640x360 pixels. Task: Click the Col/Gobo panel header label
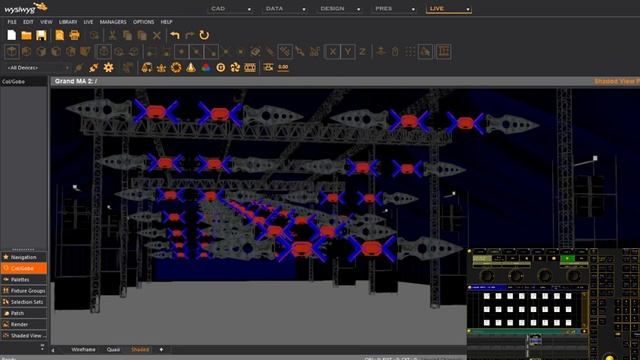click(x=13, y=82)
